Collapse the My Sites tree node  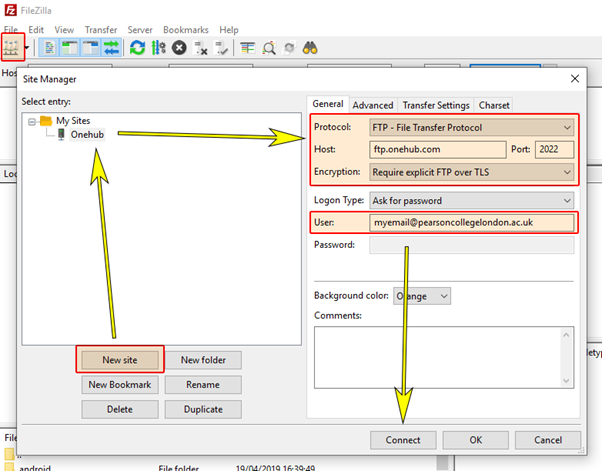(32, 122)
